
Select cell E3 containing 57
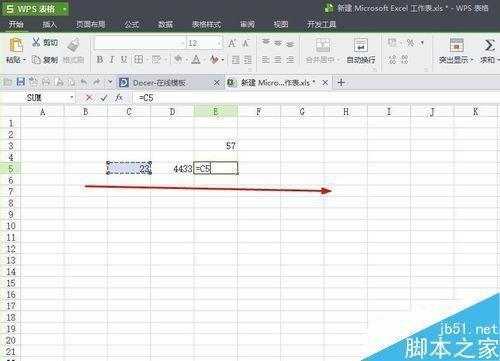click(216, 146)
